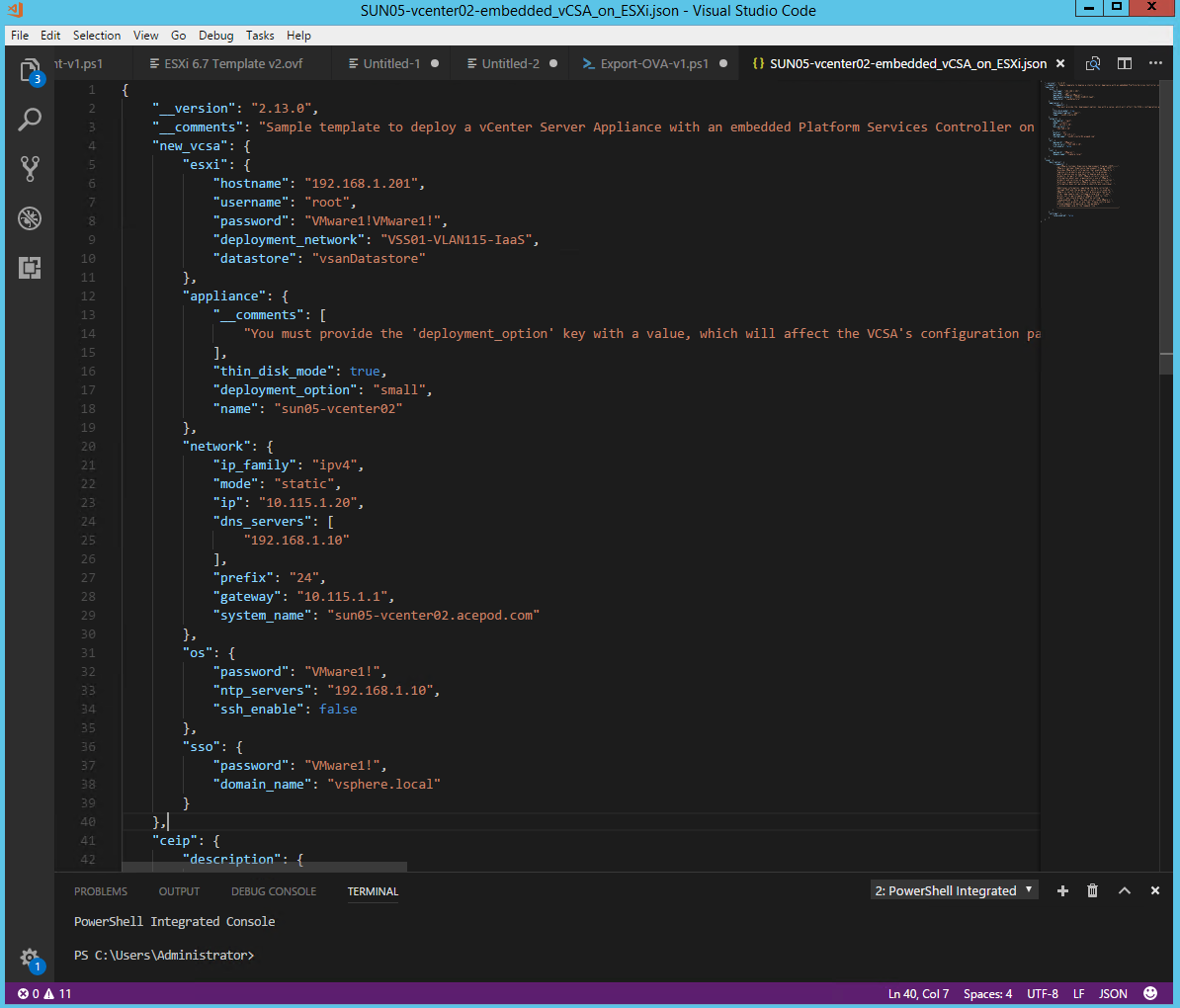
Task: Click the open changes icon beside tabs
Action: tap(1093, 64)
